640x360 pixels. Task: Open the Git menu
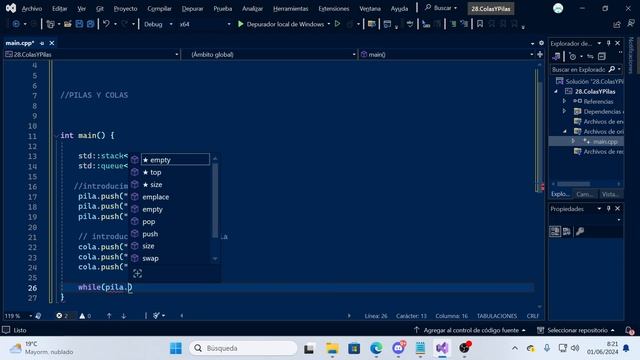100,9
